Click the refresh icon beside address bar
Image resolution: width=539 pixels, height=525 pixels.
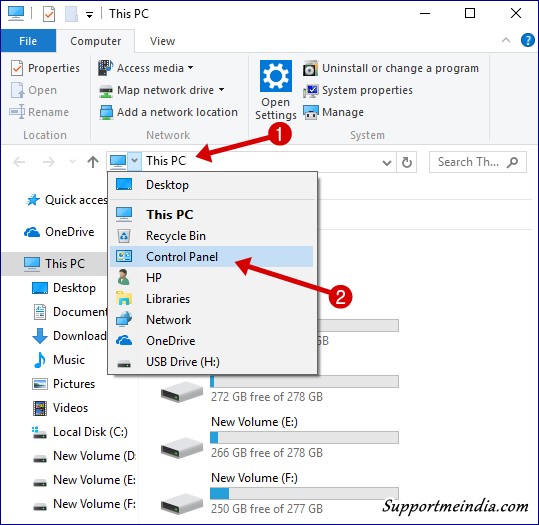pyautogui.click(x=407, y=162)
